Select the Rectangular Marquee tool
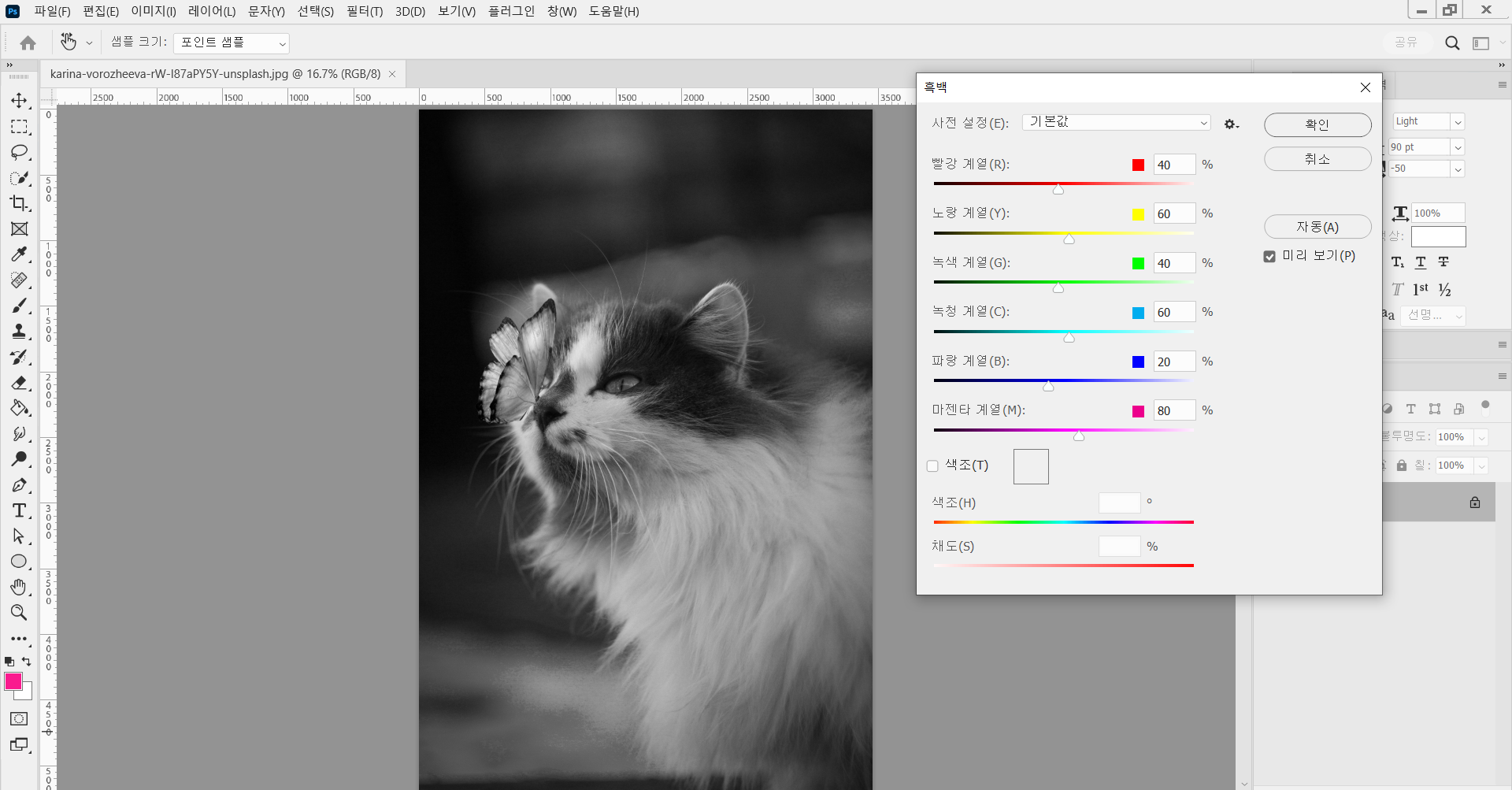This screenshot has height=790, width=1512. pyautogui.click(x=19, y=127)
